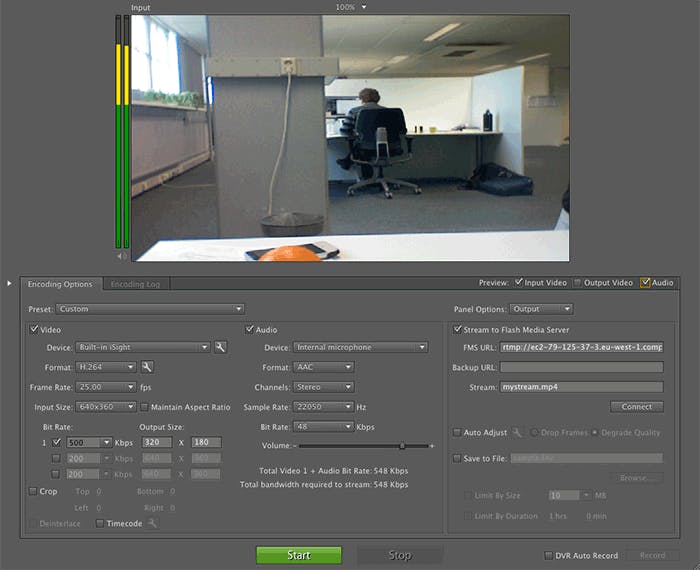Open the Panel Options dropdown
Screen dimensions: 700x570
[541, 309]
